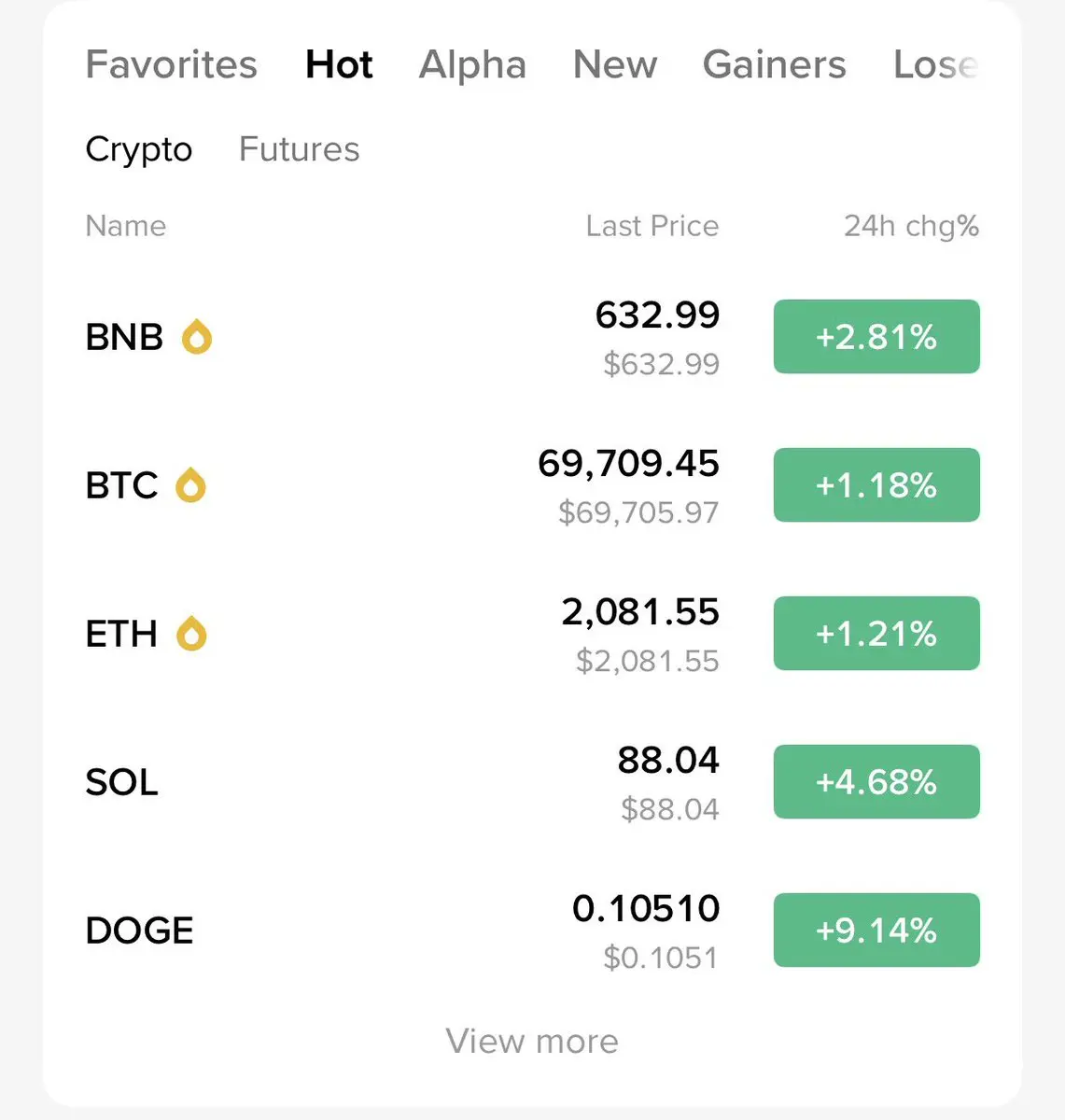
Task: Switch to the New listings tab
Action: 614,64
